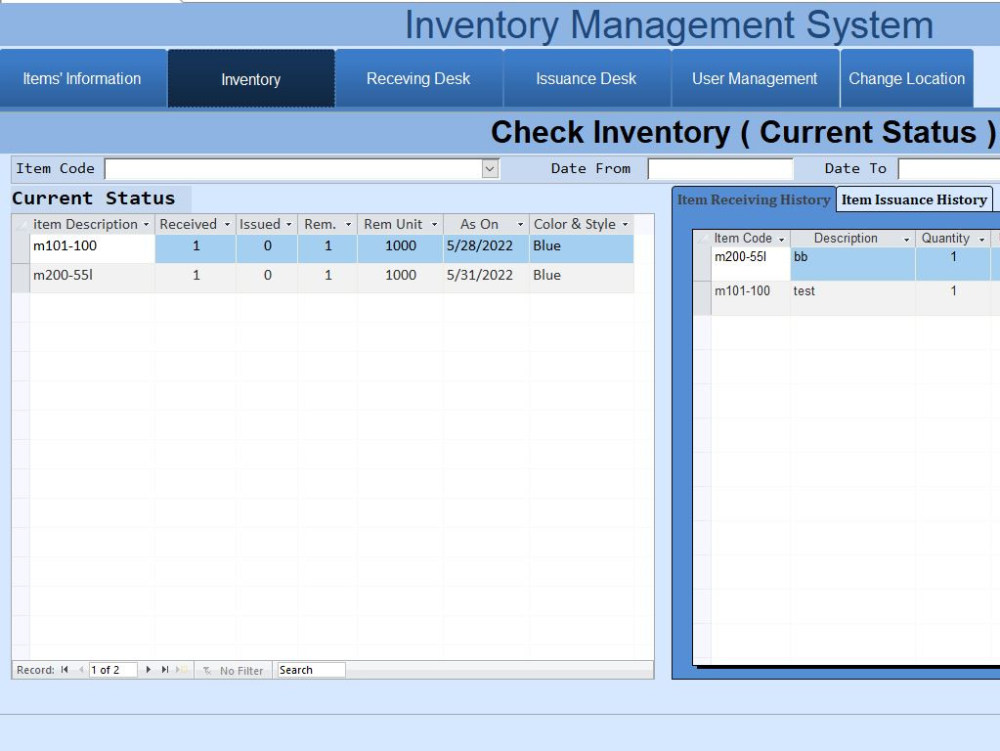The height and width of the screenshot is (751, 1000).
Task: Create new blank record in navigator
Action: click(x=182, y=669)
